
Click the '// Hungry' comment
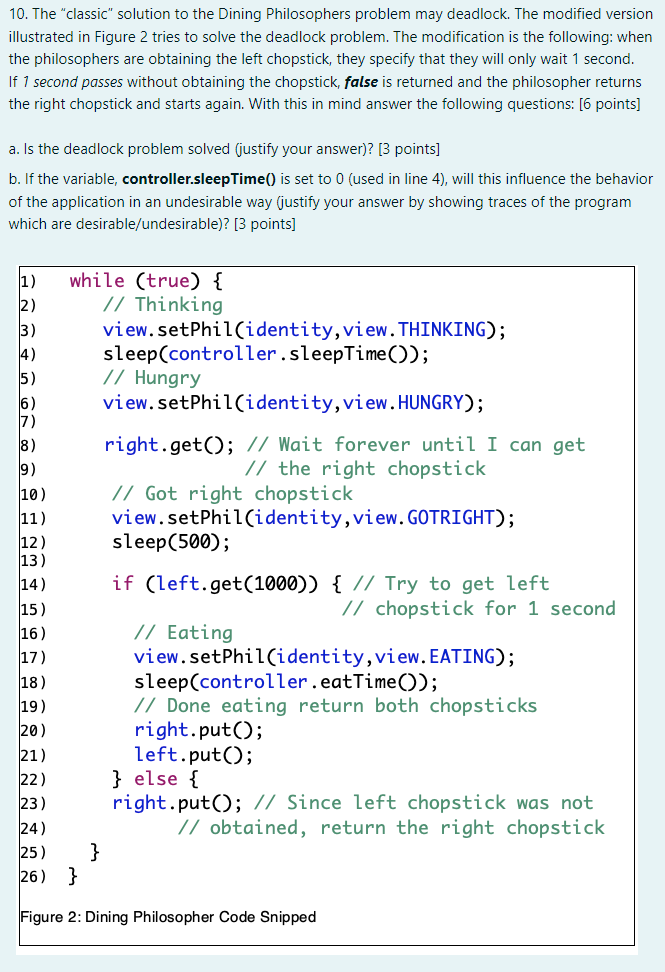(x=152, y=378)
